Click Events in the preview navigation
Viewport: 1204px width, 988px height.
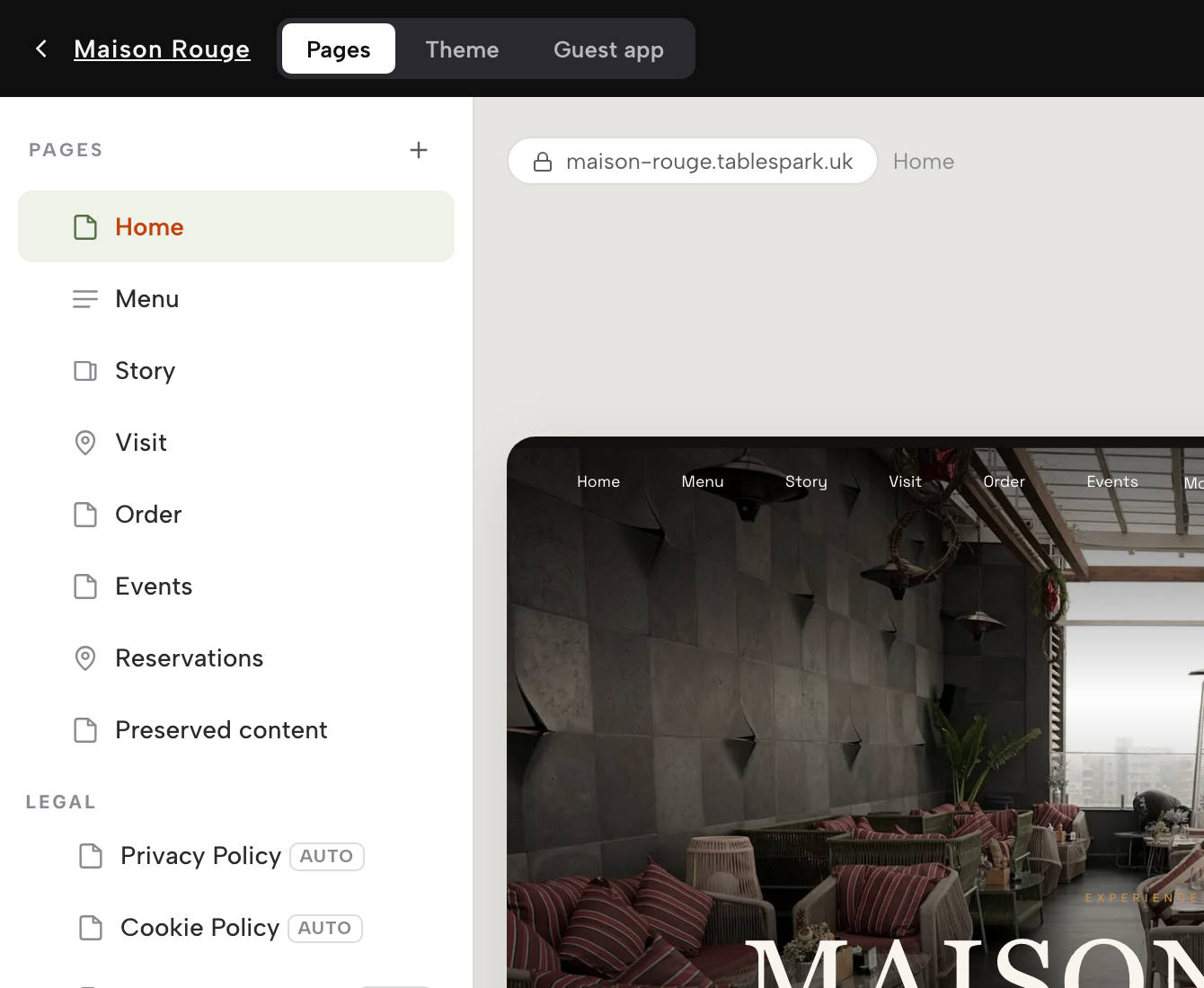[x=1112, y=481]
